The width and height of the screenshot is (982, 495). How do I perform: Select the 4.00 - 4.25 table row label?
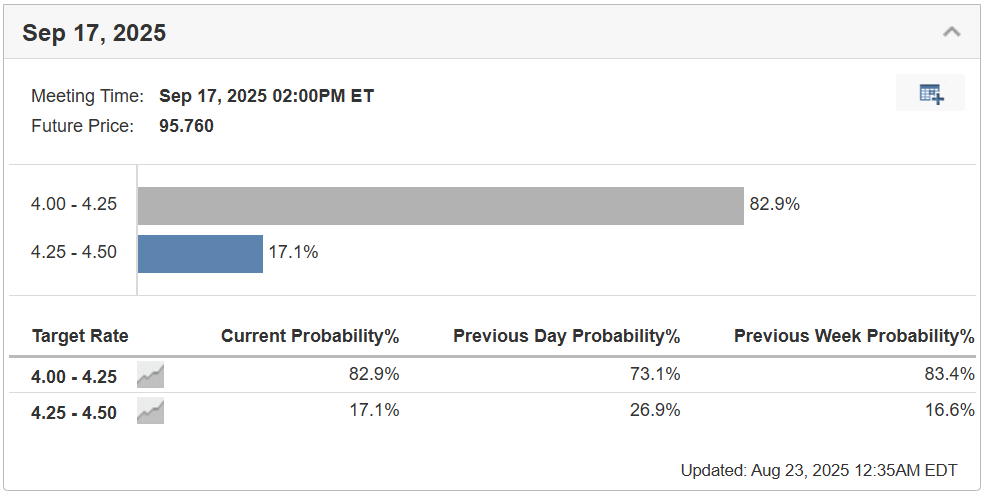pos(74,377)
